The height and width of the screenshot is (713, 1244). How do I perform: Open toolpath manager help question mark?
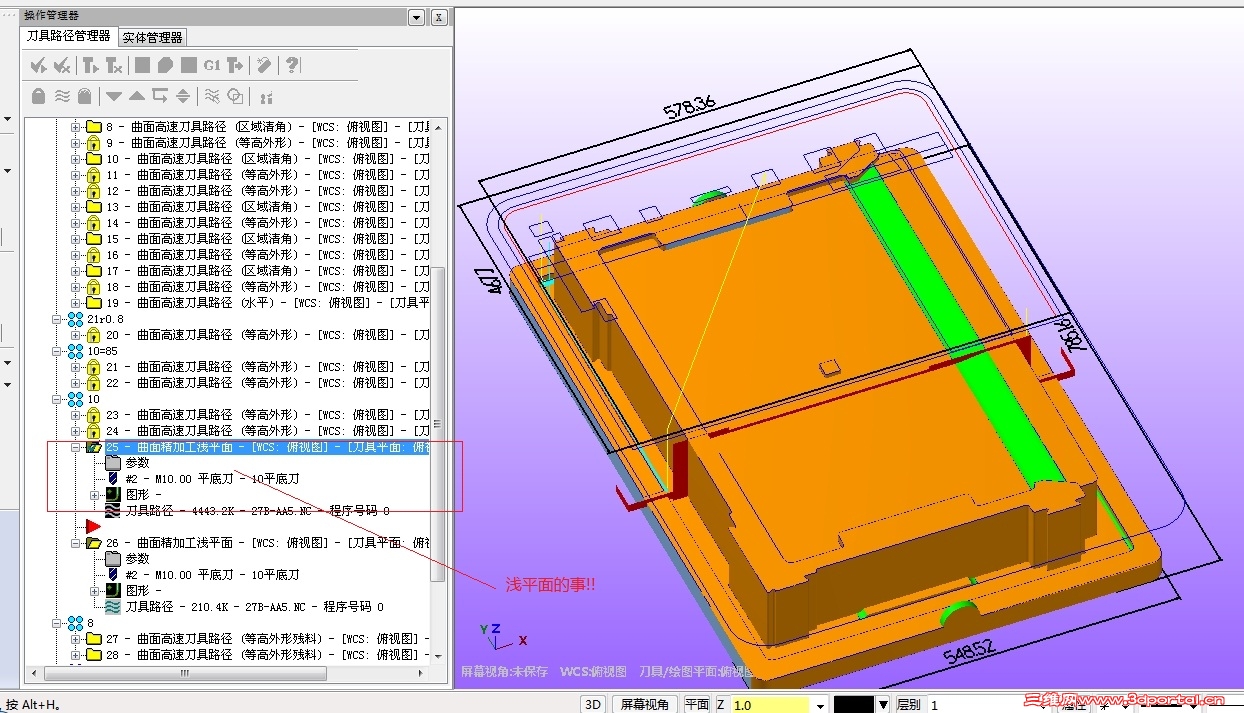click(291, 66)
